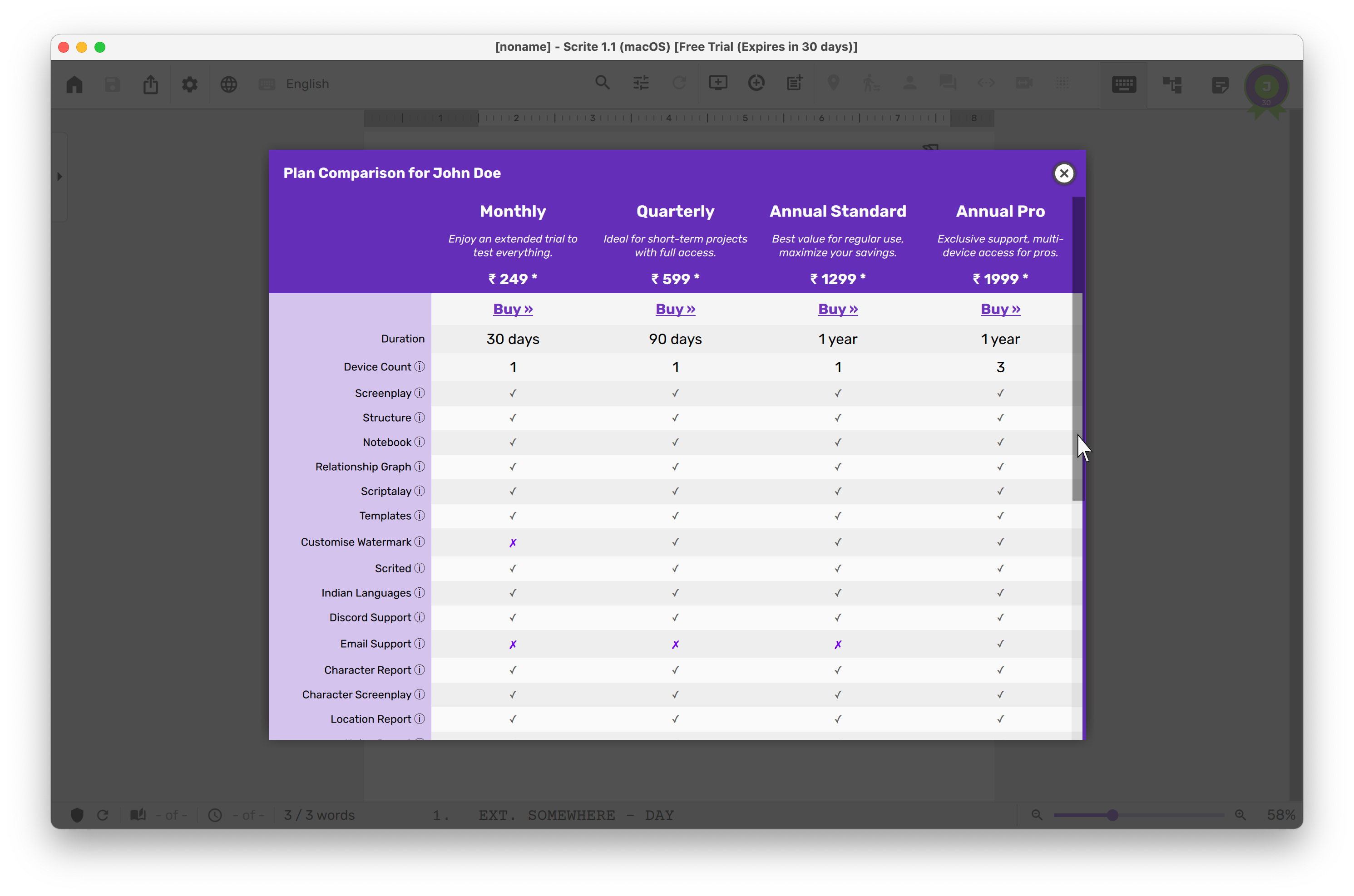Open info icon beside Discord Support
This screenshot has height=896, width=1354.
click(420, 617)
